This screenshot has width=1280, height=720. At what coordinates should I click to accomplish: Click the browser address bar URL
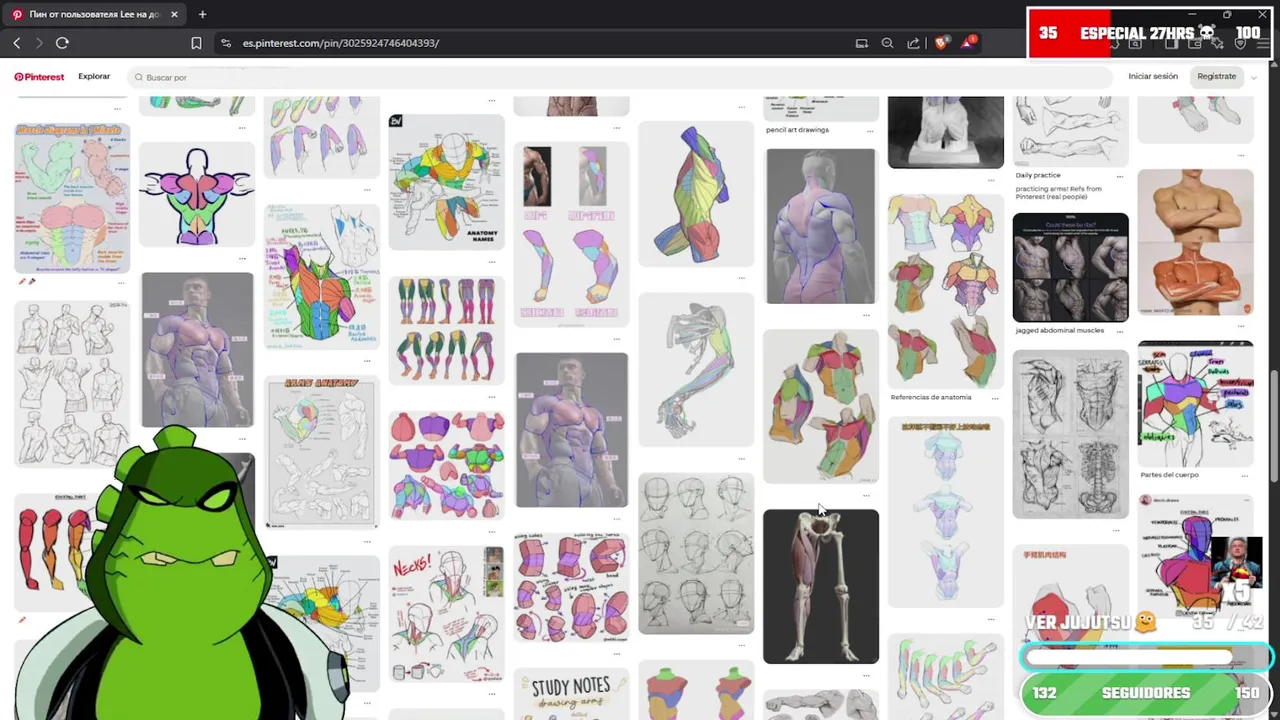coord(341,43)
